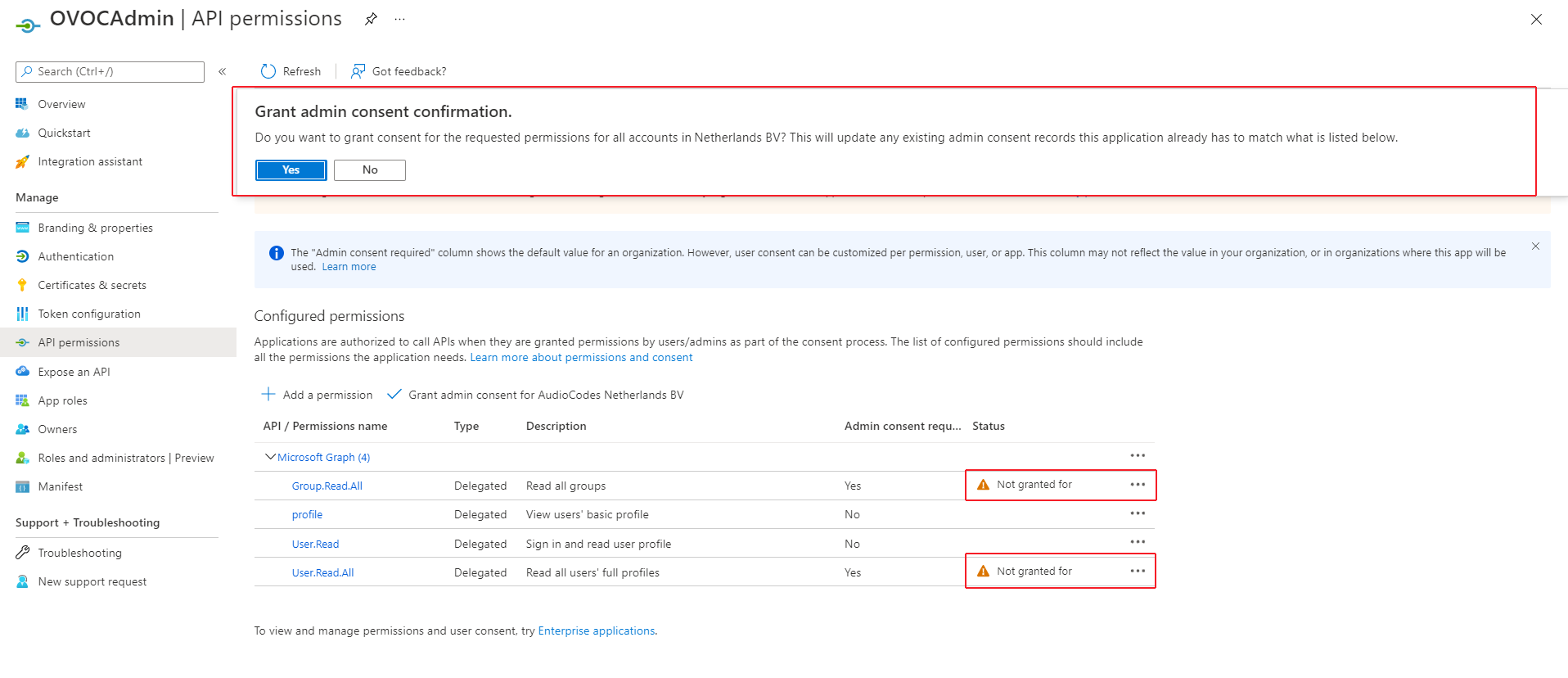
Task: Open the Enterprise applications link
Action: (596, 631)
